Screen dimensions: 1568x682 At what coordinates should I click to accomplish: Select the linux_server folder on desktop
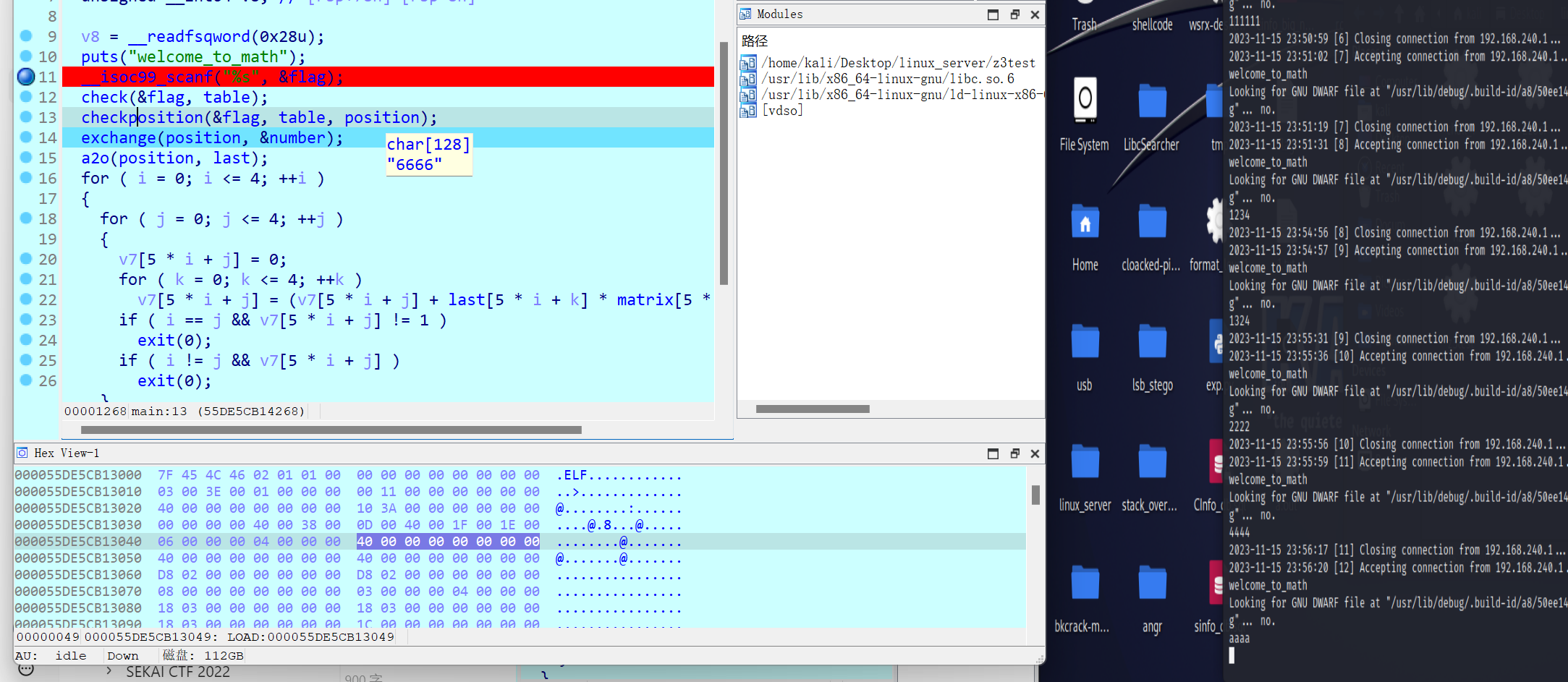coord(1085,463)
